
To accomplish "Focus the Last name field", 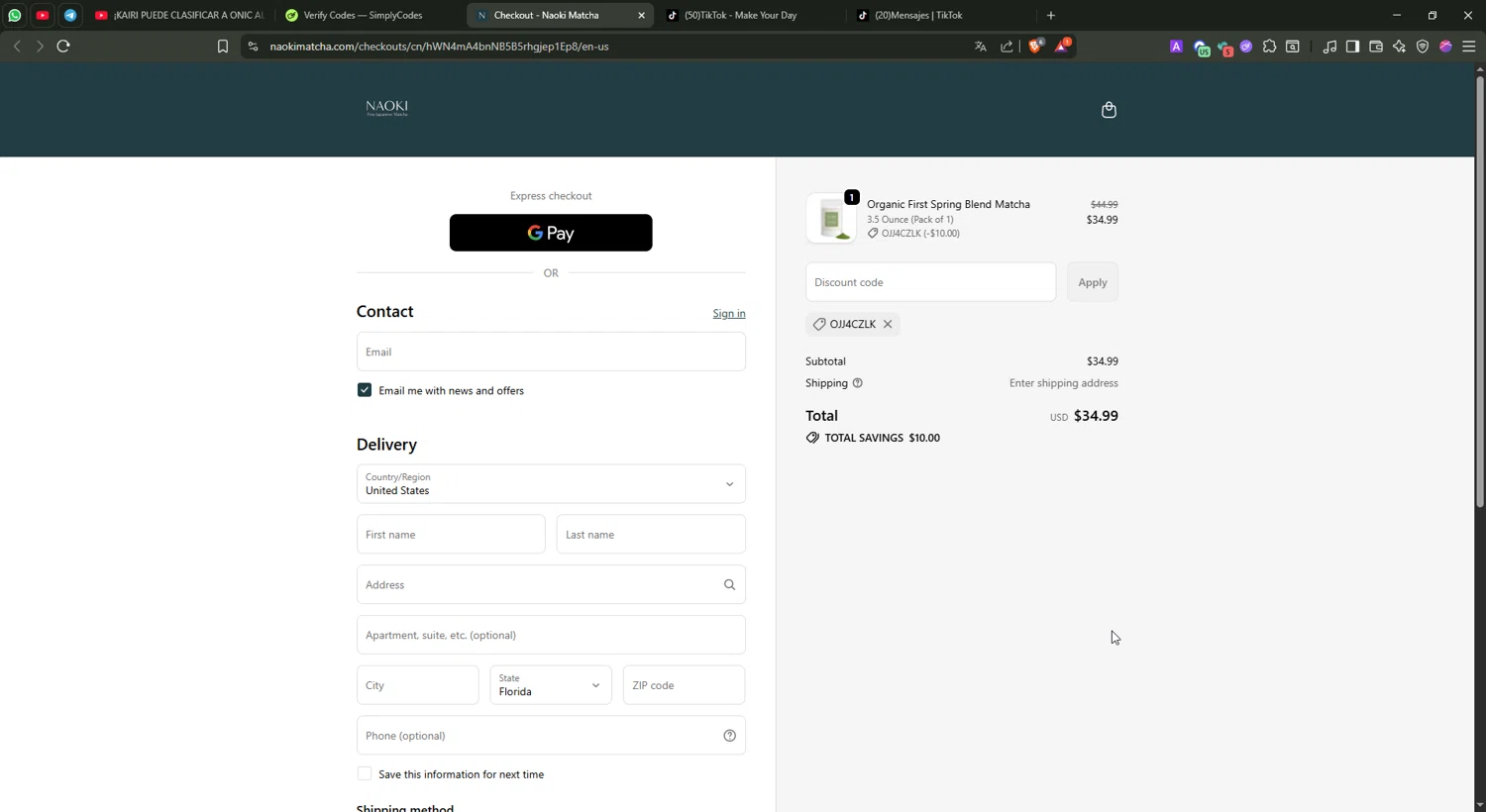I will 651,535.
